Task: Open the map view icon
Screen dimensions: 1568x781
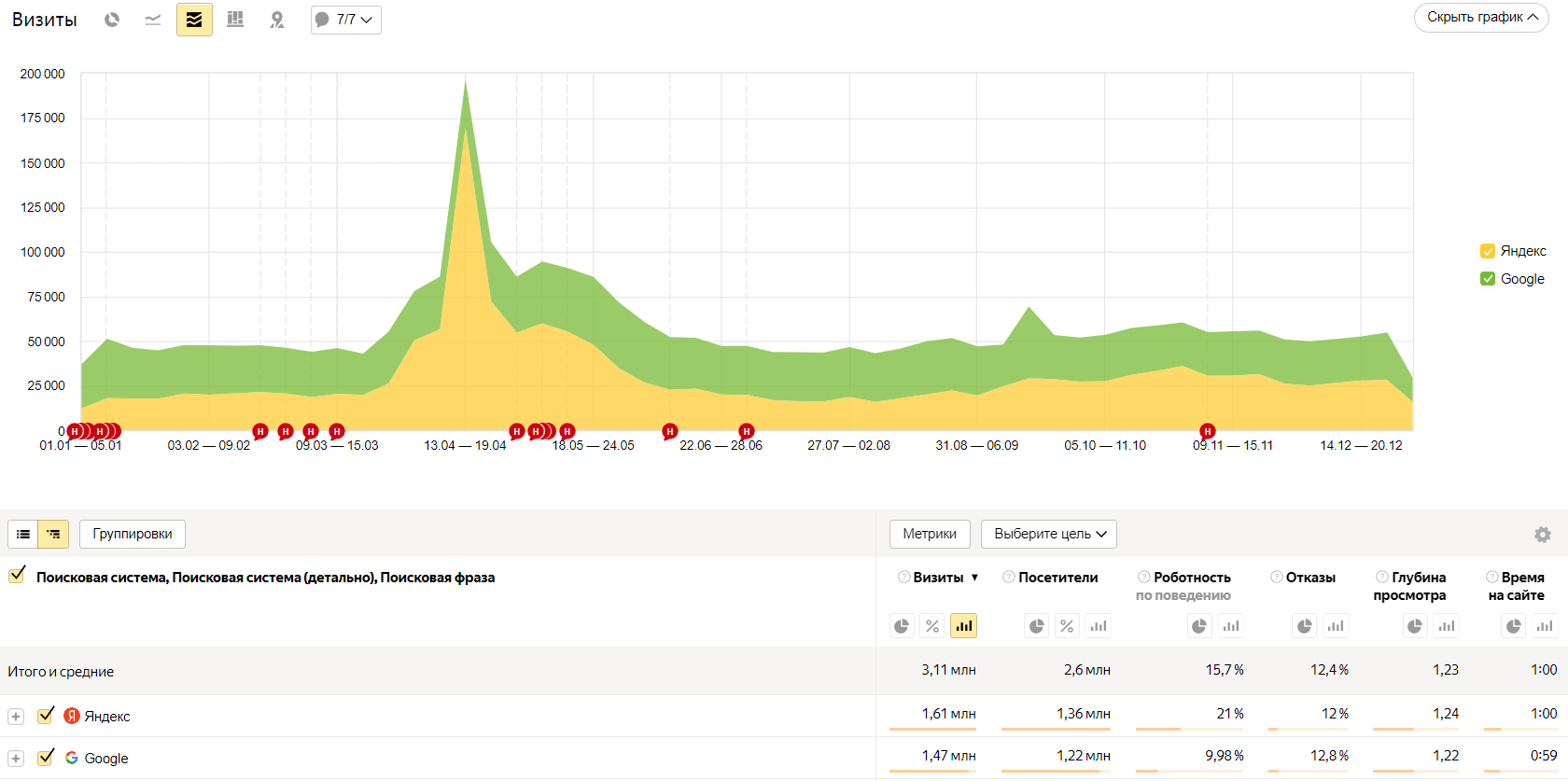Action: click(x=276, y=20)
